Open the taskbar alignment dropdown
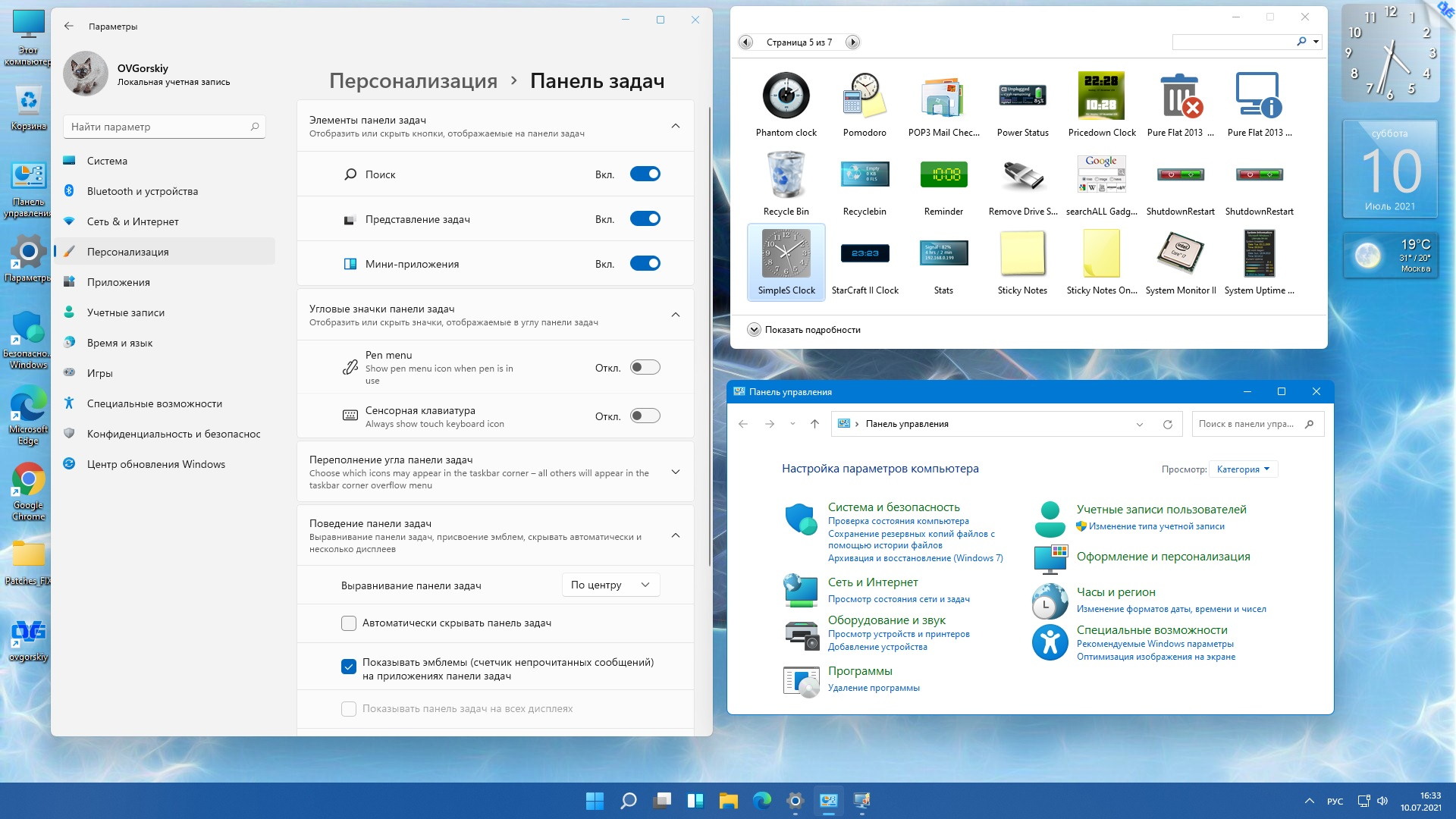This screenshot has height=819, width=1456. (610, 585)
